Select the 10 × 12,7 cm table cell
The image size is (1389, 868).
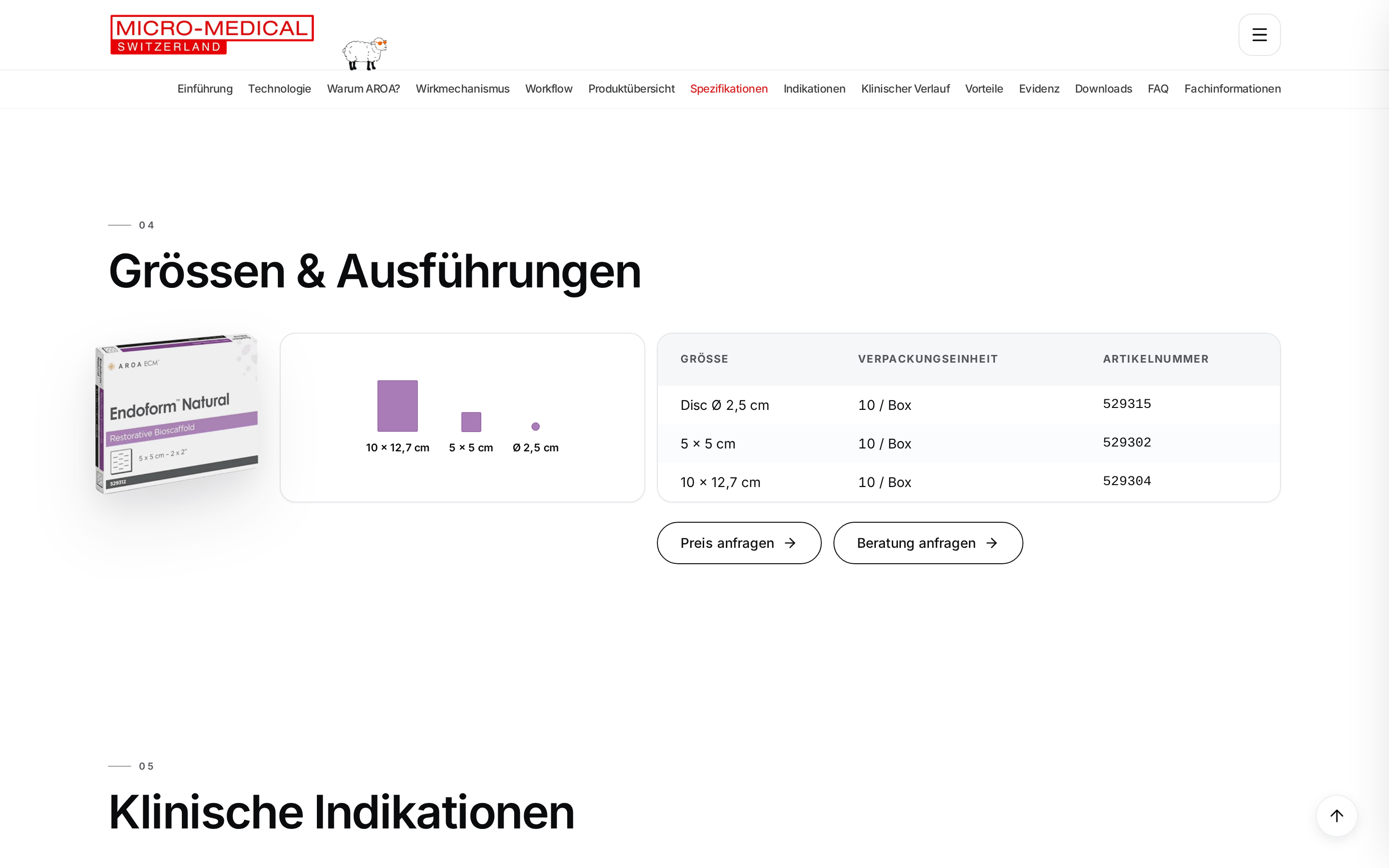[721, 482]
